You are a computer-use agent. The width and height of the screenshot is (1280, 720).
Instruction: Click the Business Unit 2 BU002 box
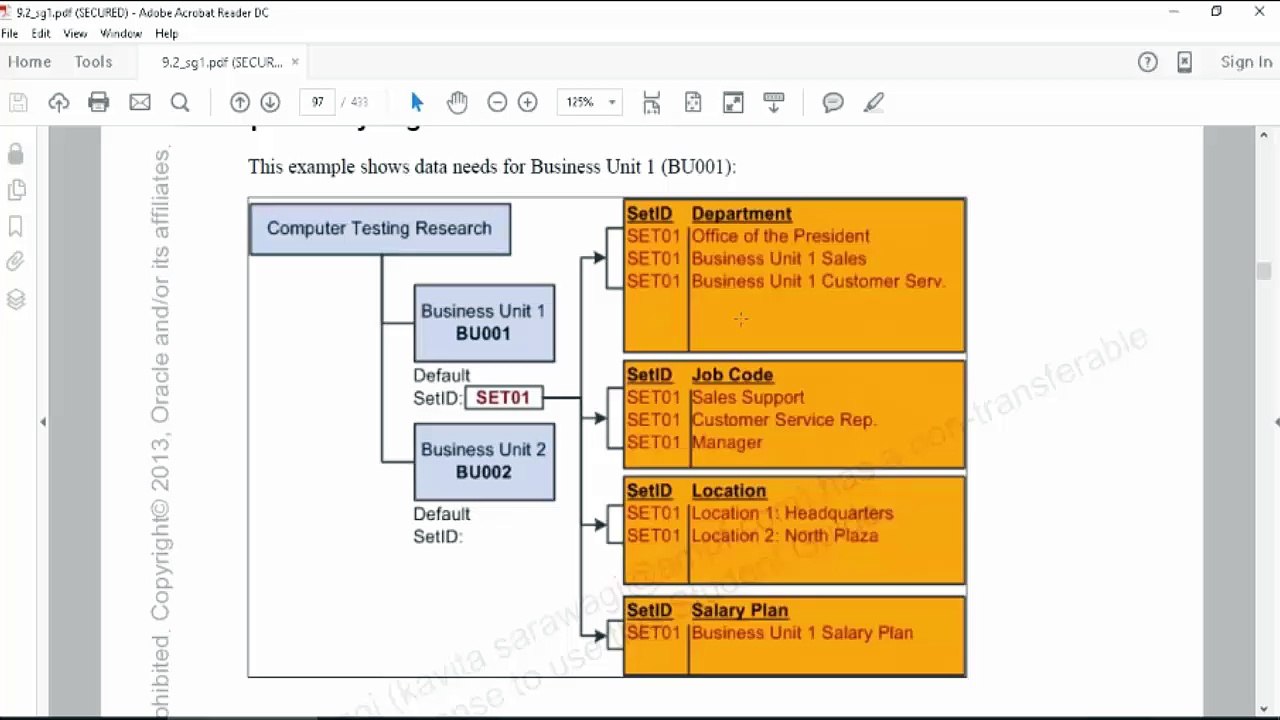pos(484,461)
